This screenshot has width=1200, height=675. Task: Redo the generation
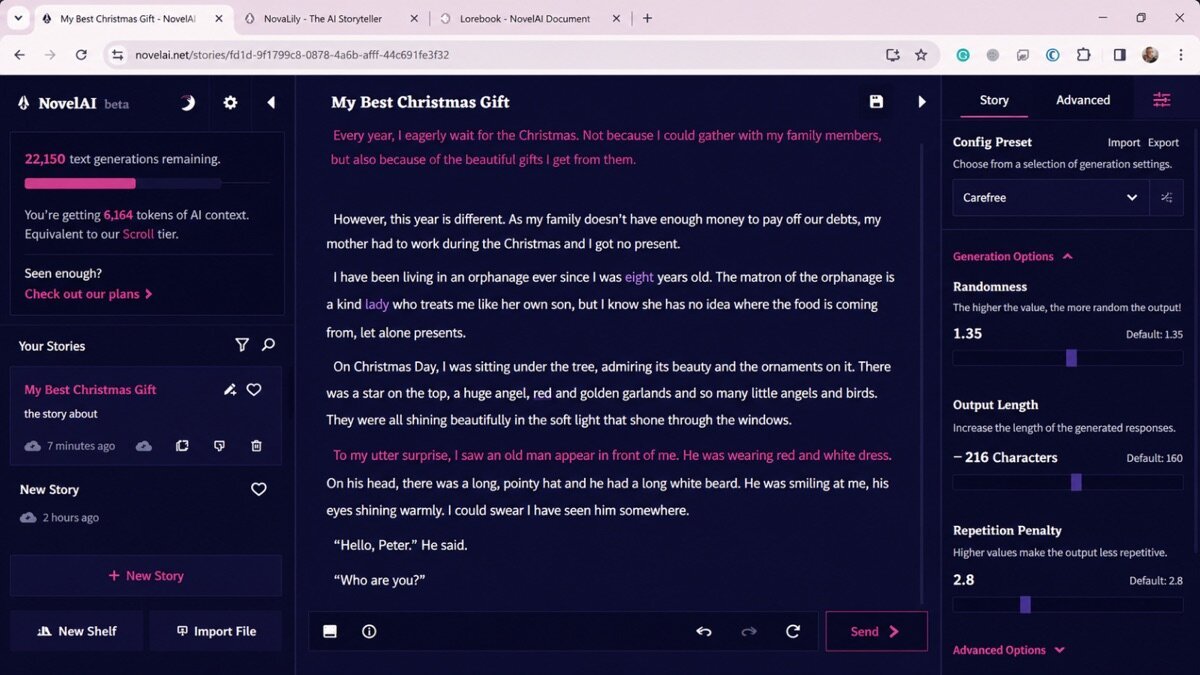tap(748, 631)
